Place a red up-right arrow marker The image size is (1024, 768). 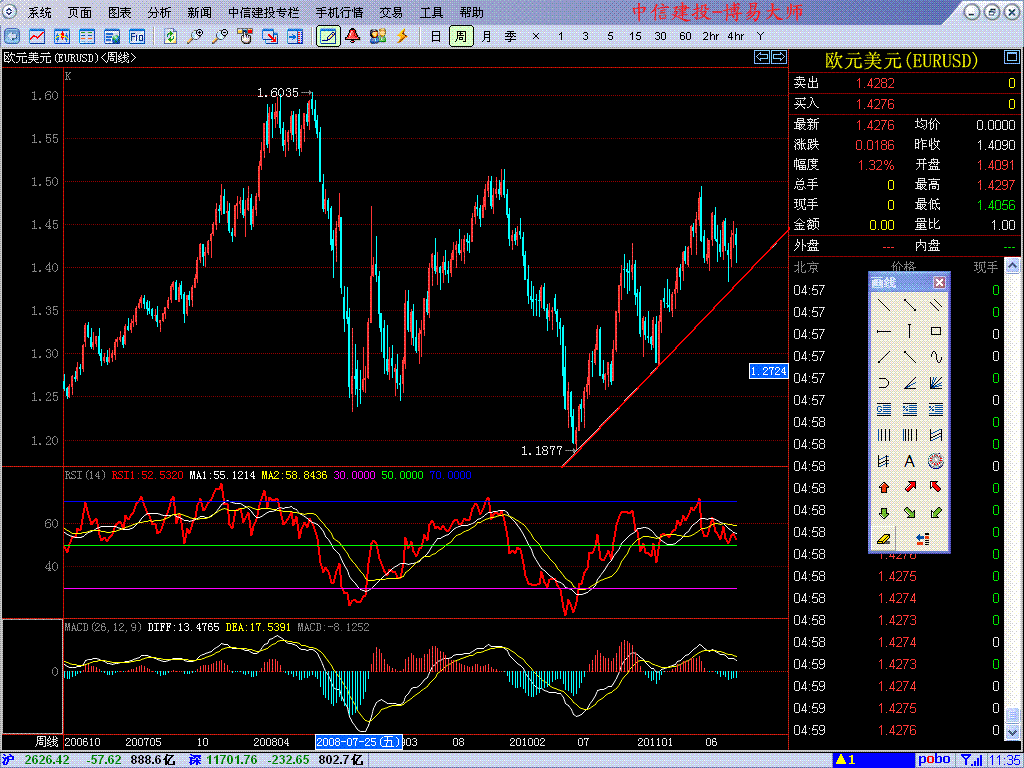tap(909, 488)
